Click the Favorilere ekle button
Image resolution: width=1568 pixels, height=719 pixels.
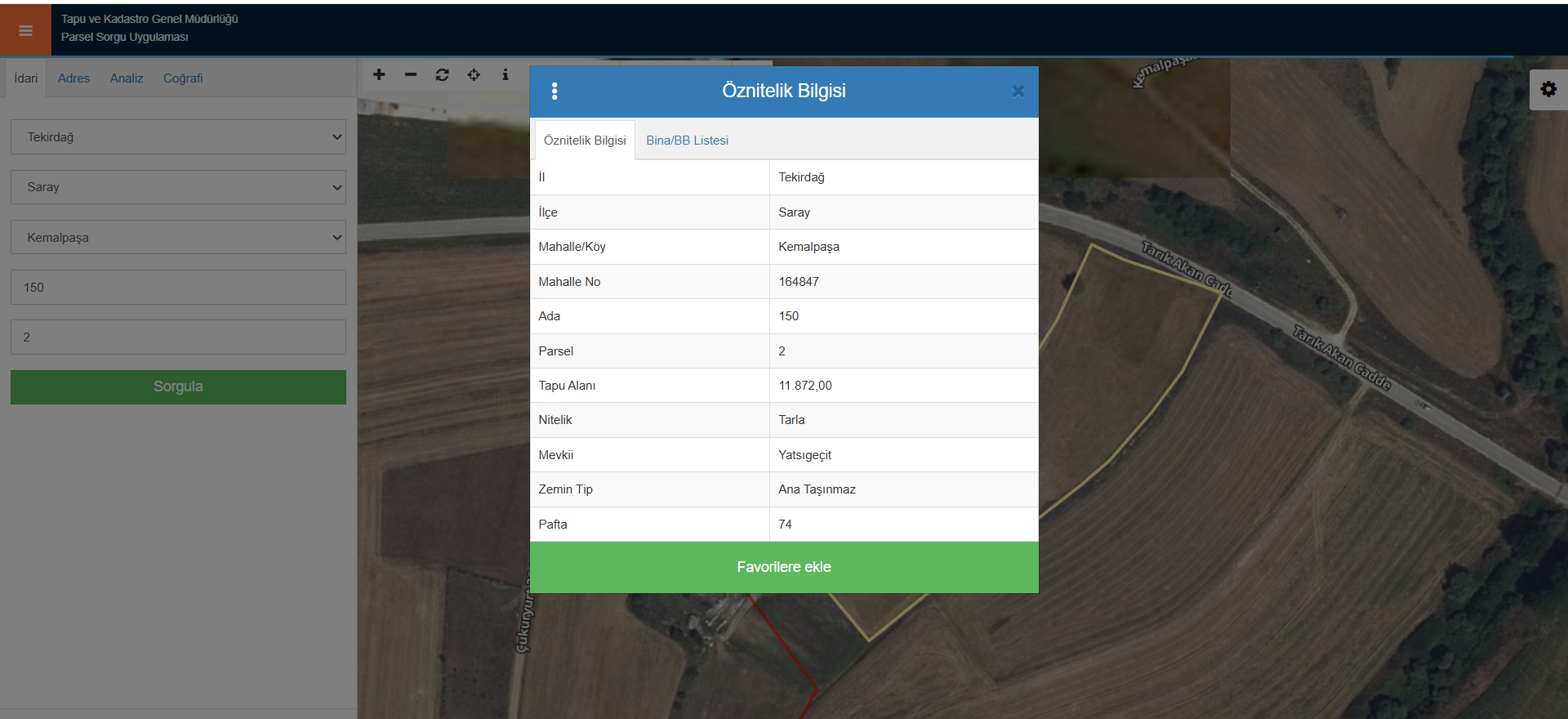click(x=784, y=567)
